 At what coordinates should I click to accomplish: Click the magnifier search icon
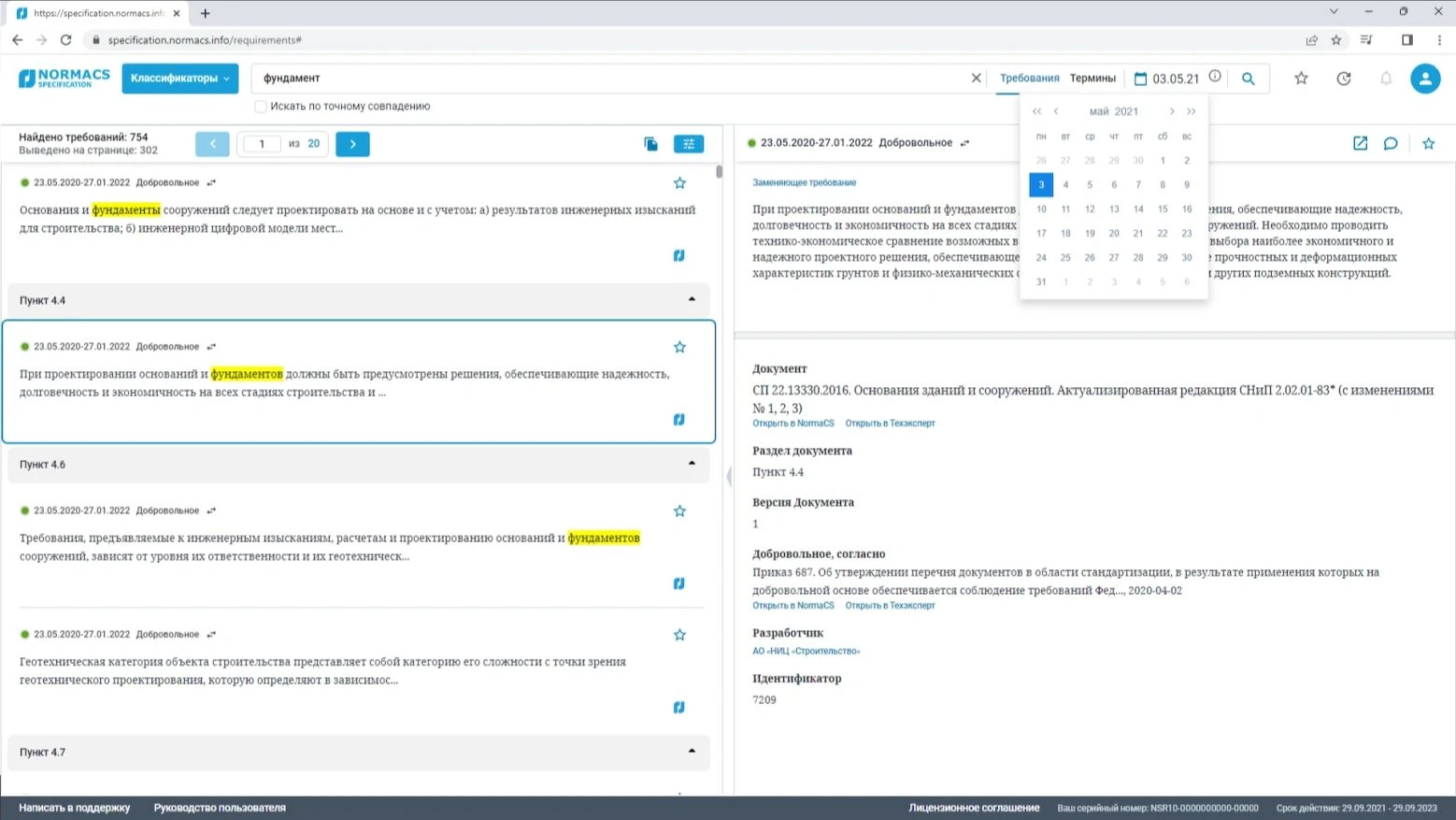coord(1248,79)
